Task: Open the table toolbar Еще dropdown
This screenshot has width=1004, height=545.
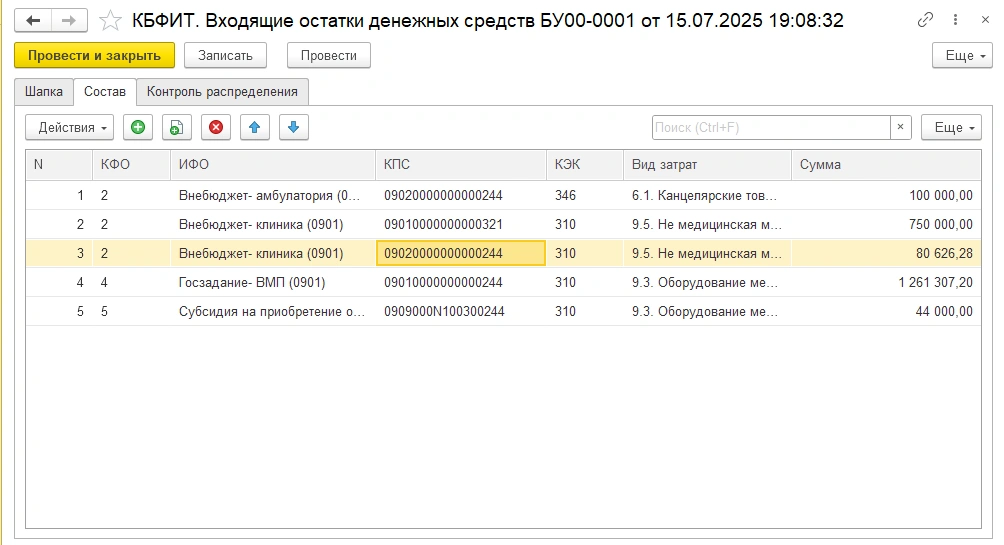Action: (951, 127)
